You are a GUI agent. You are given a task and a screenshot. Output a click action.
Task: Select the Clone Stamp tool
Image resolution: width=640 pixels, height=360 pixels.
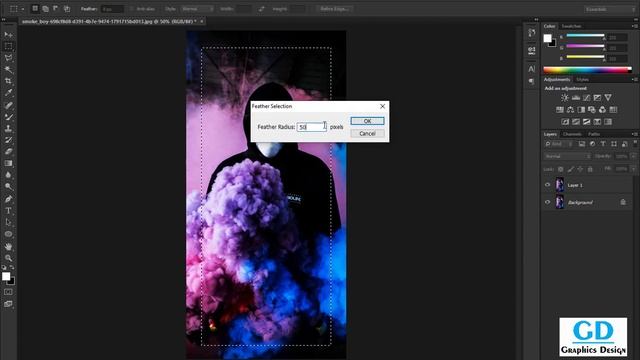(8, 128)
